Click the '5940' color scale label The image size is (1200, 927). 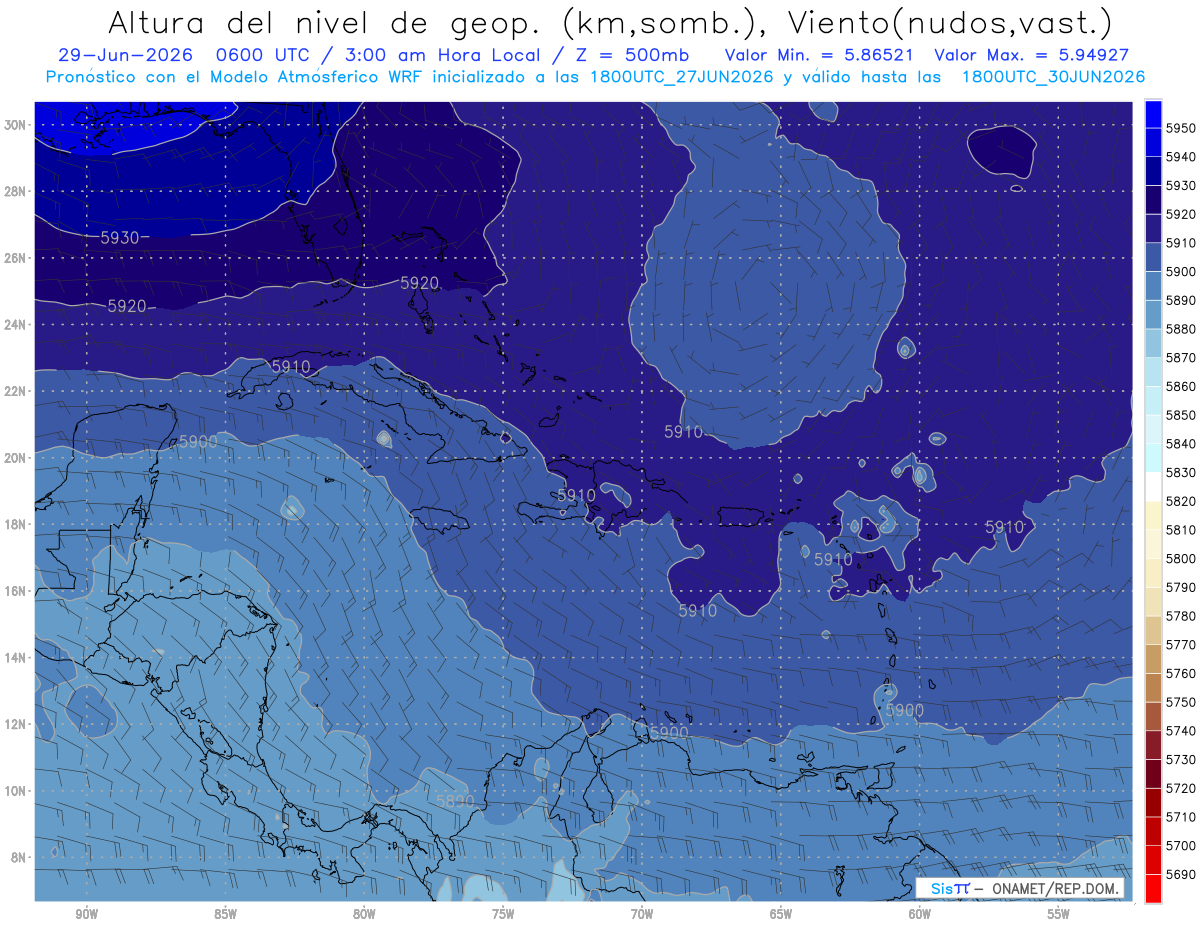(x=1183, y=157)
